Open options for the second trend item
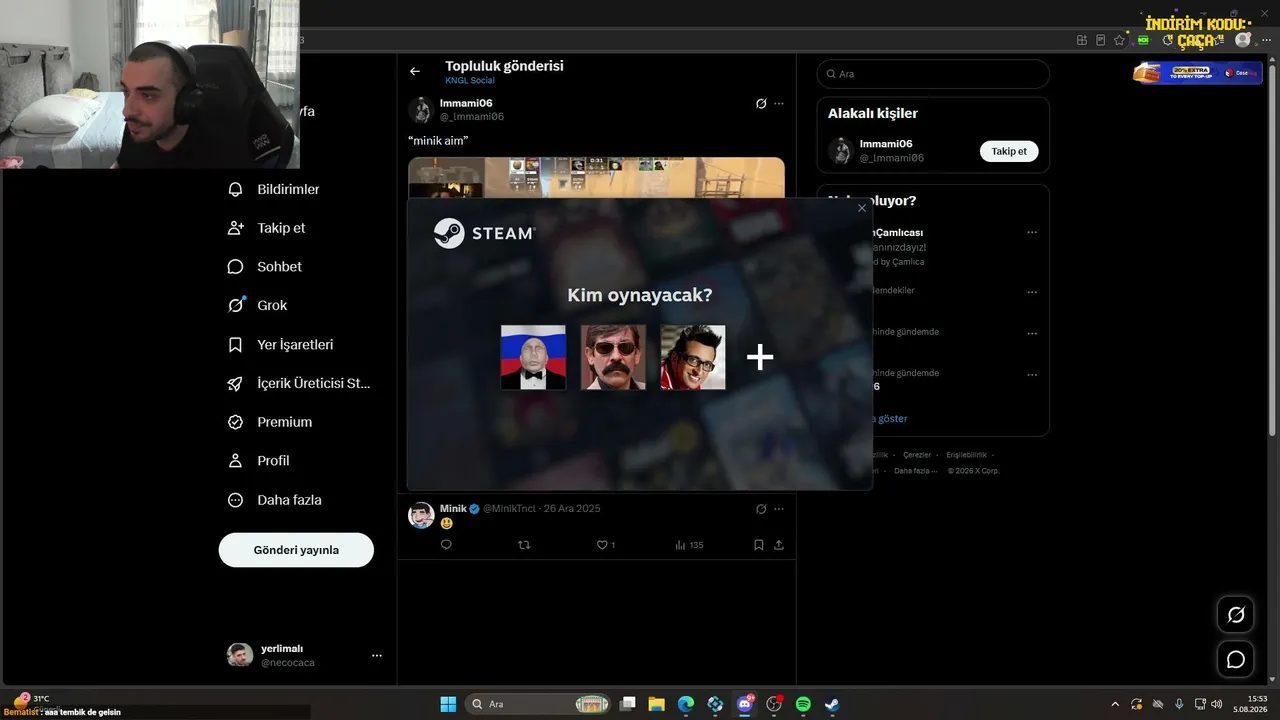 coord(1032,293)
